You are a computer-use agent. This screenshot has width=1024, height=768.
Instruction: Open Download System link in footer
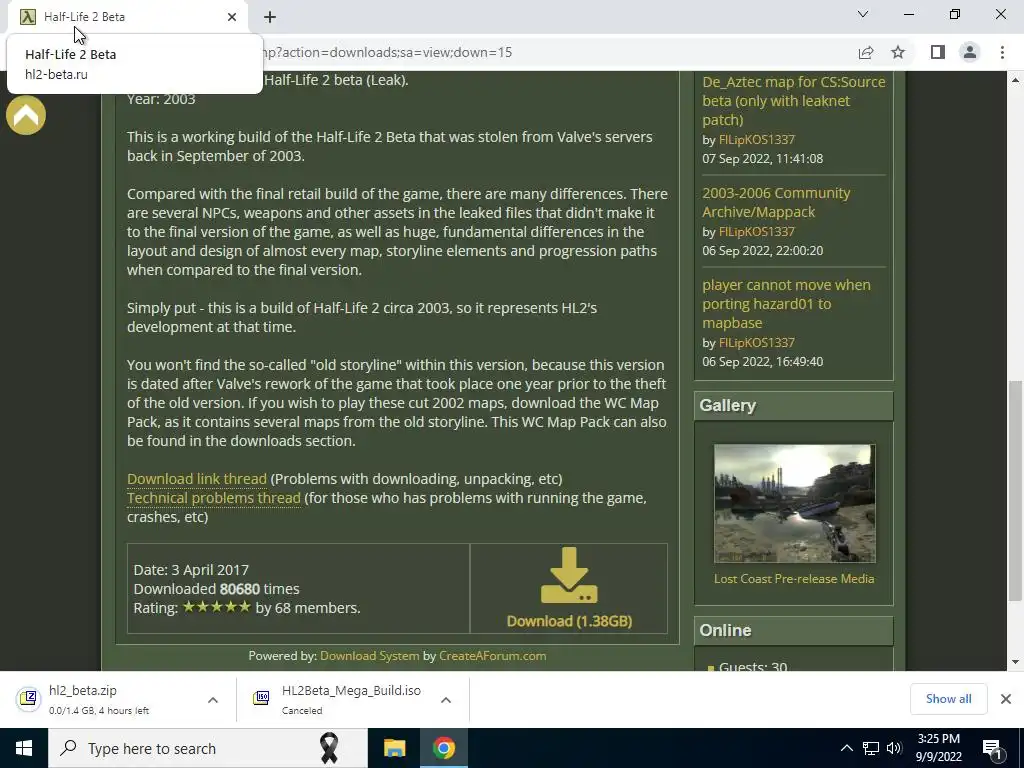(370, 656)
